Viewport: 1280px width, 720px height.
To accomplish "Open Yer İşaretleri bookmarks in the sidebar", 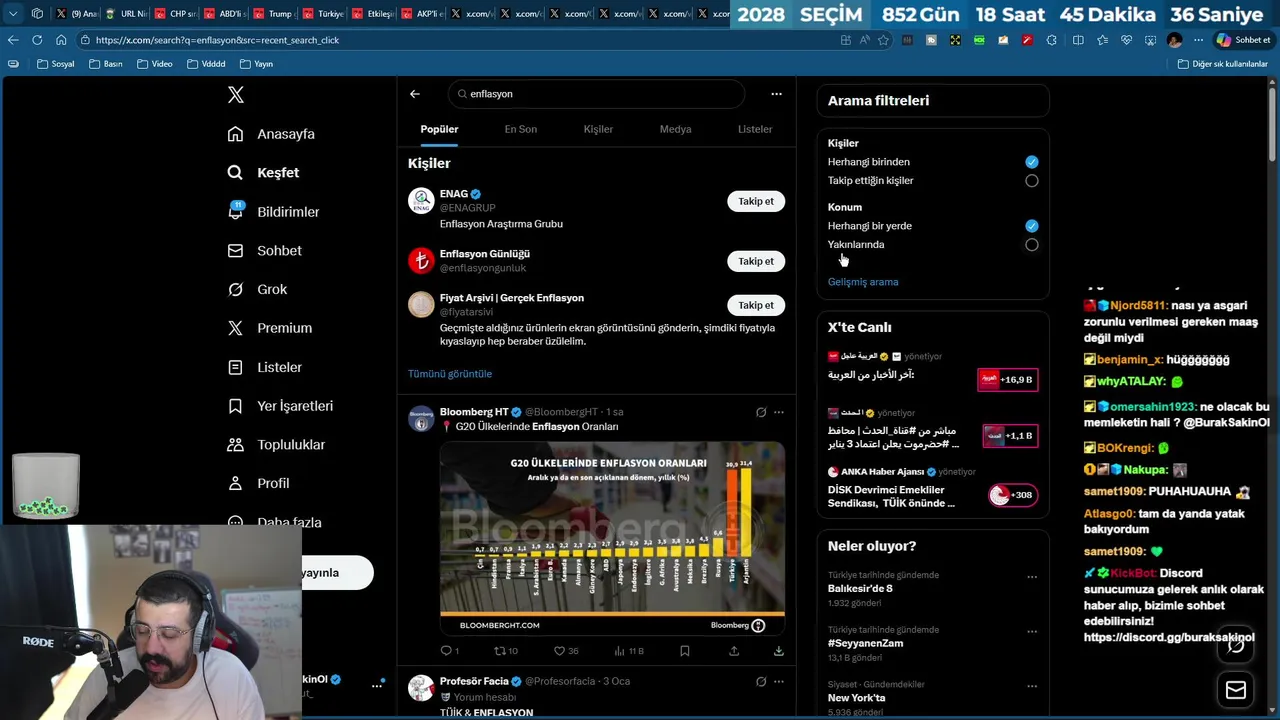I will pos(280,406).
